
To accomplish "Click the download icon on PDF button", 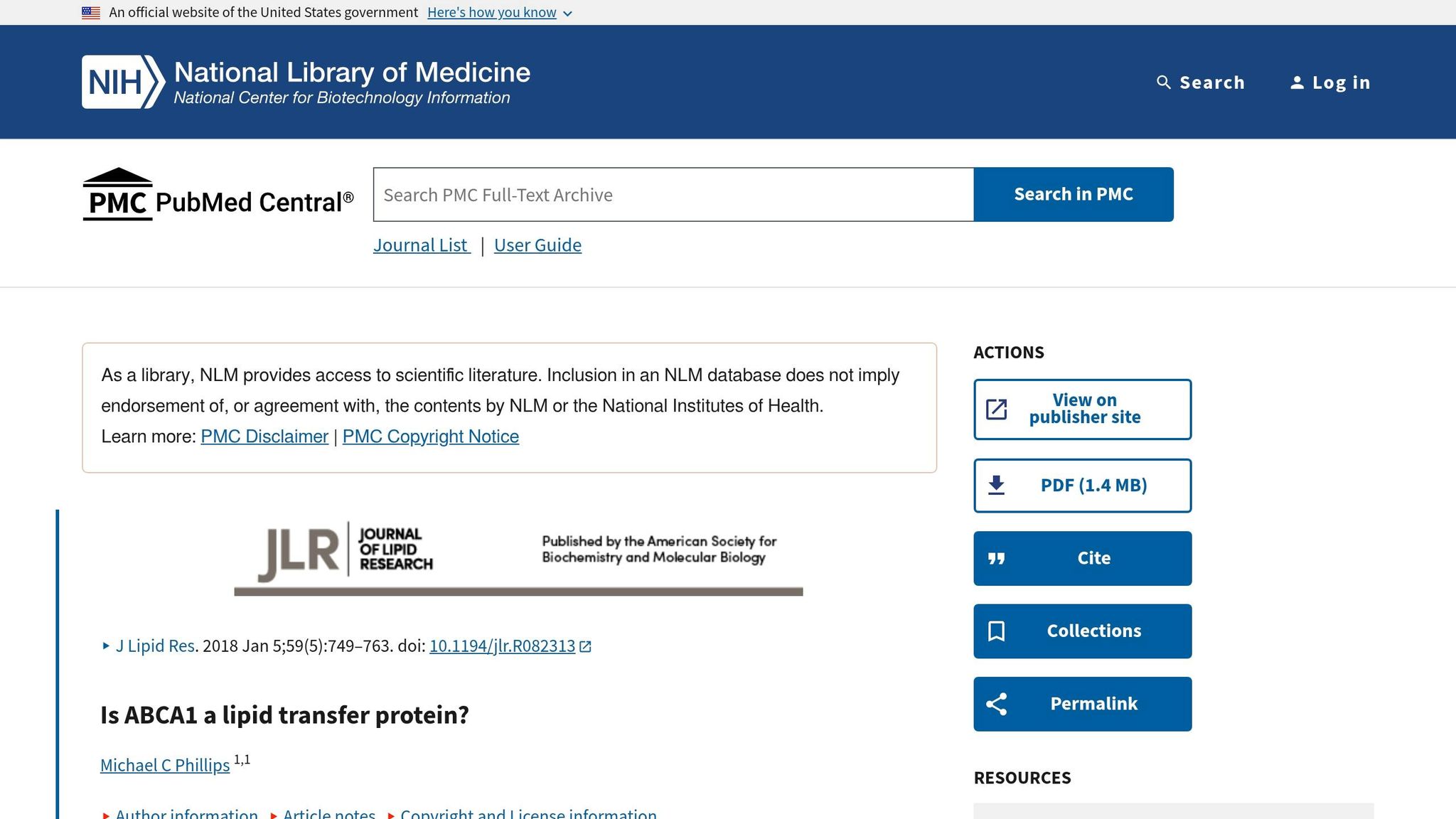I will click(x=996, y=486).
